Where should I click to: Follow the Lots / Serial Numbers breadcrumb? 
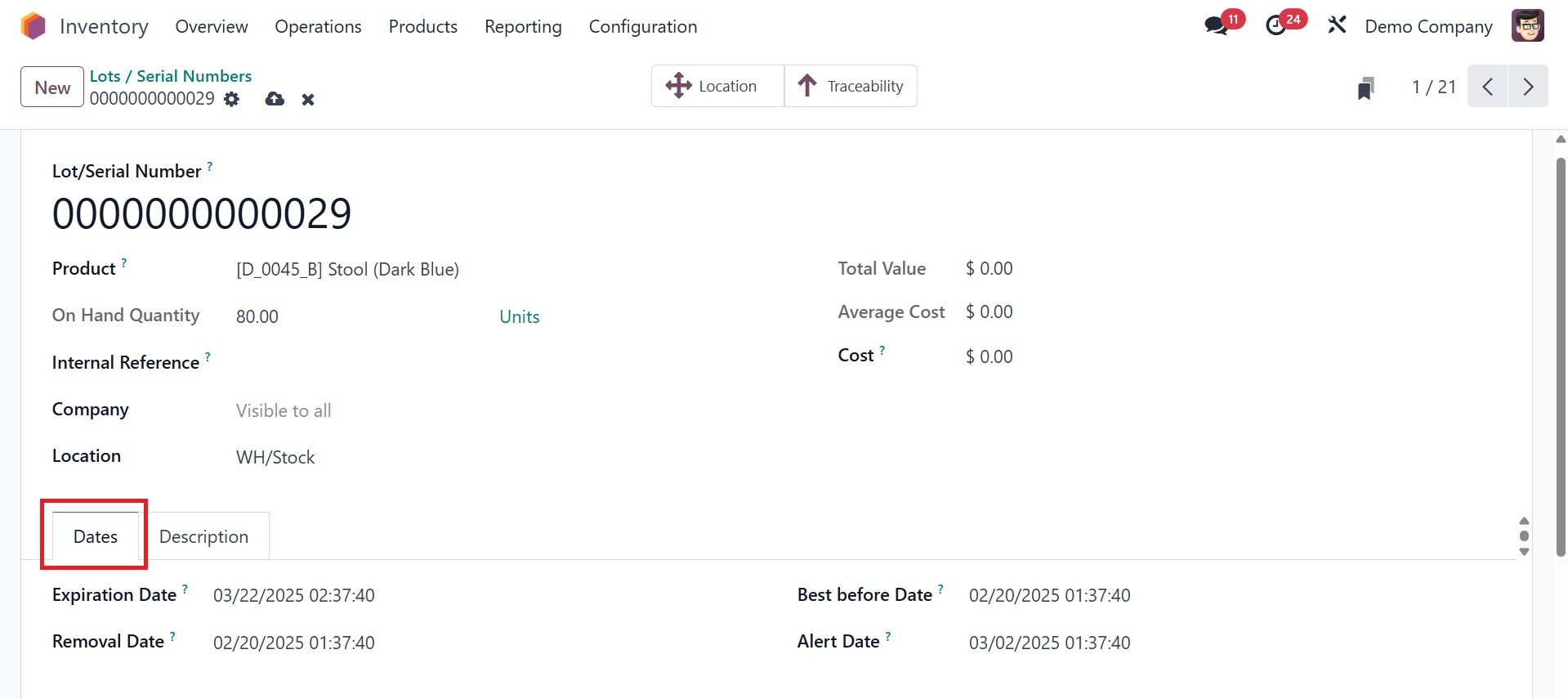[x=171, y=76]
